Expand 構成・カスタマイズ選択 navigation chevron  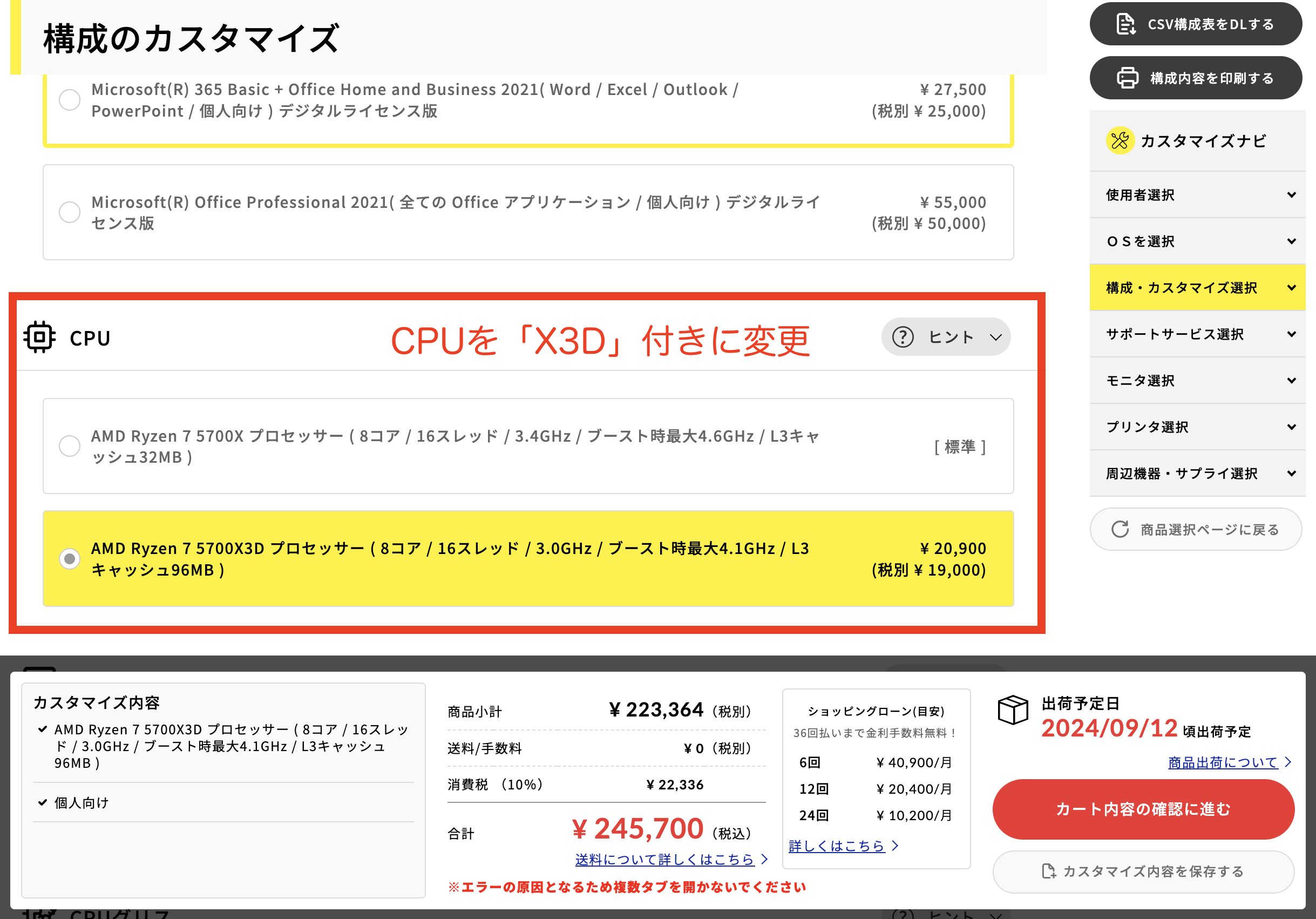coord(1291,287)
